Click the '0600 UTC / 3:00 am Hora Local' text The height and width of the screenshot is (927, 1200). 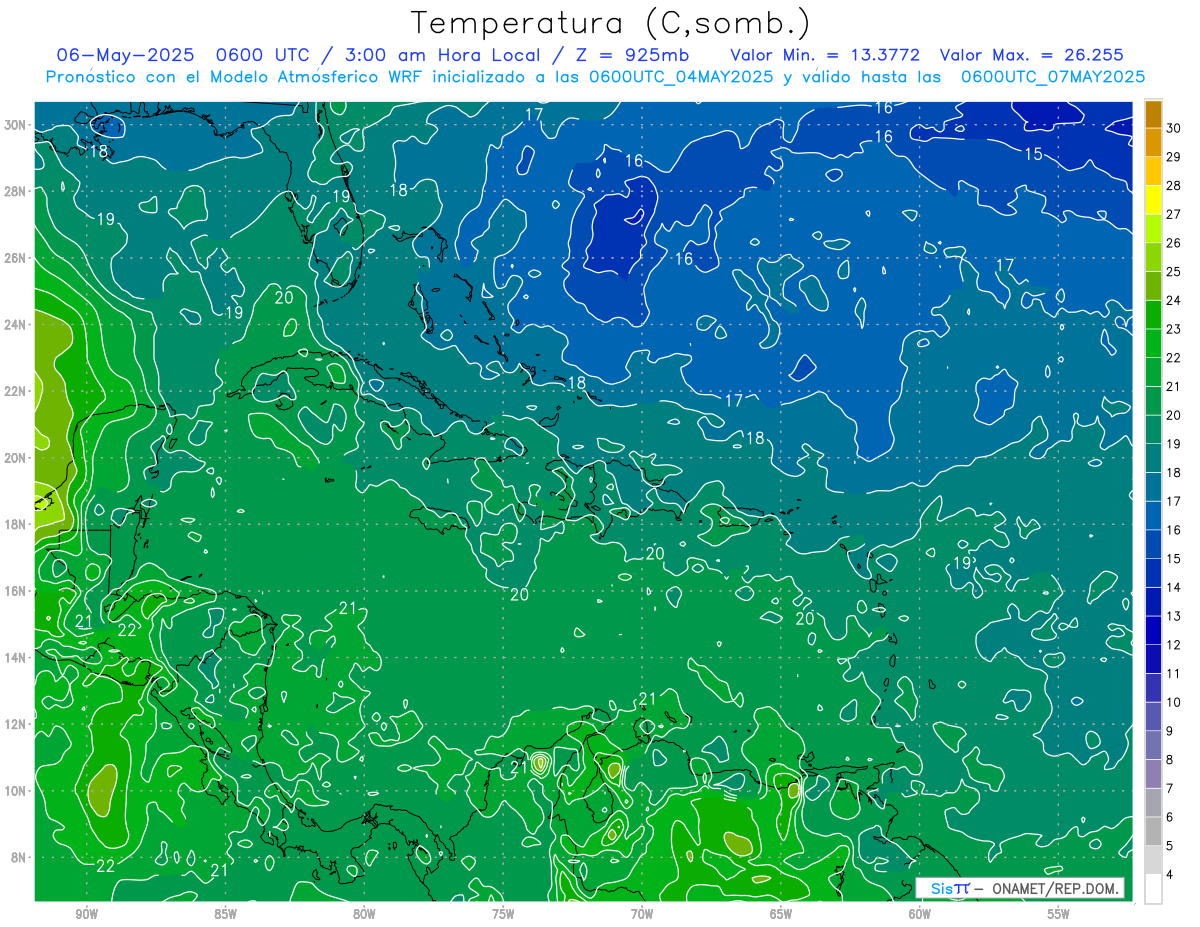(x=380, y=55)
